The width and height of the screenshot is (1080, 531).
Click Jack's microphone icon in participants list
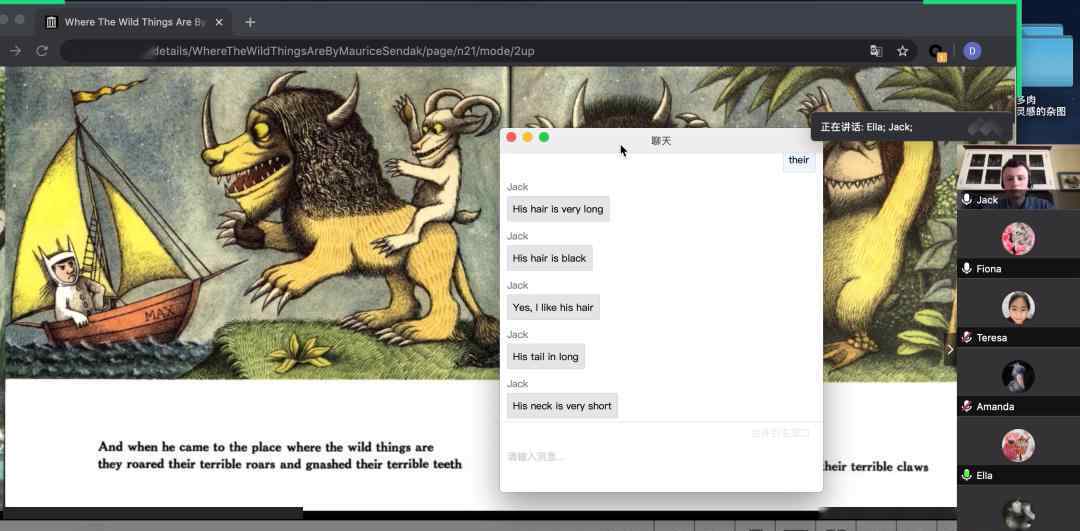tap(967, 200)
